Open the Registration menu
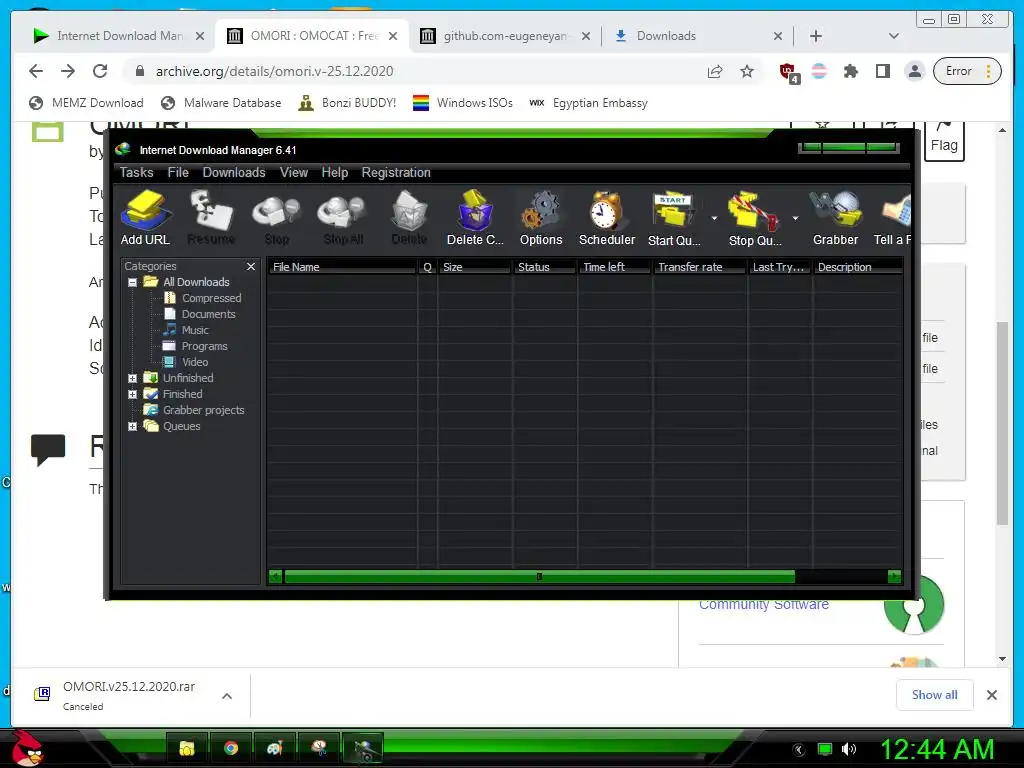Screen dimensions: 1024x768 click(396, 172)
